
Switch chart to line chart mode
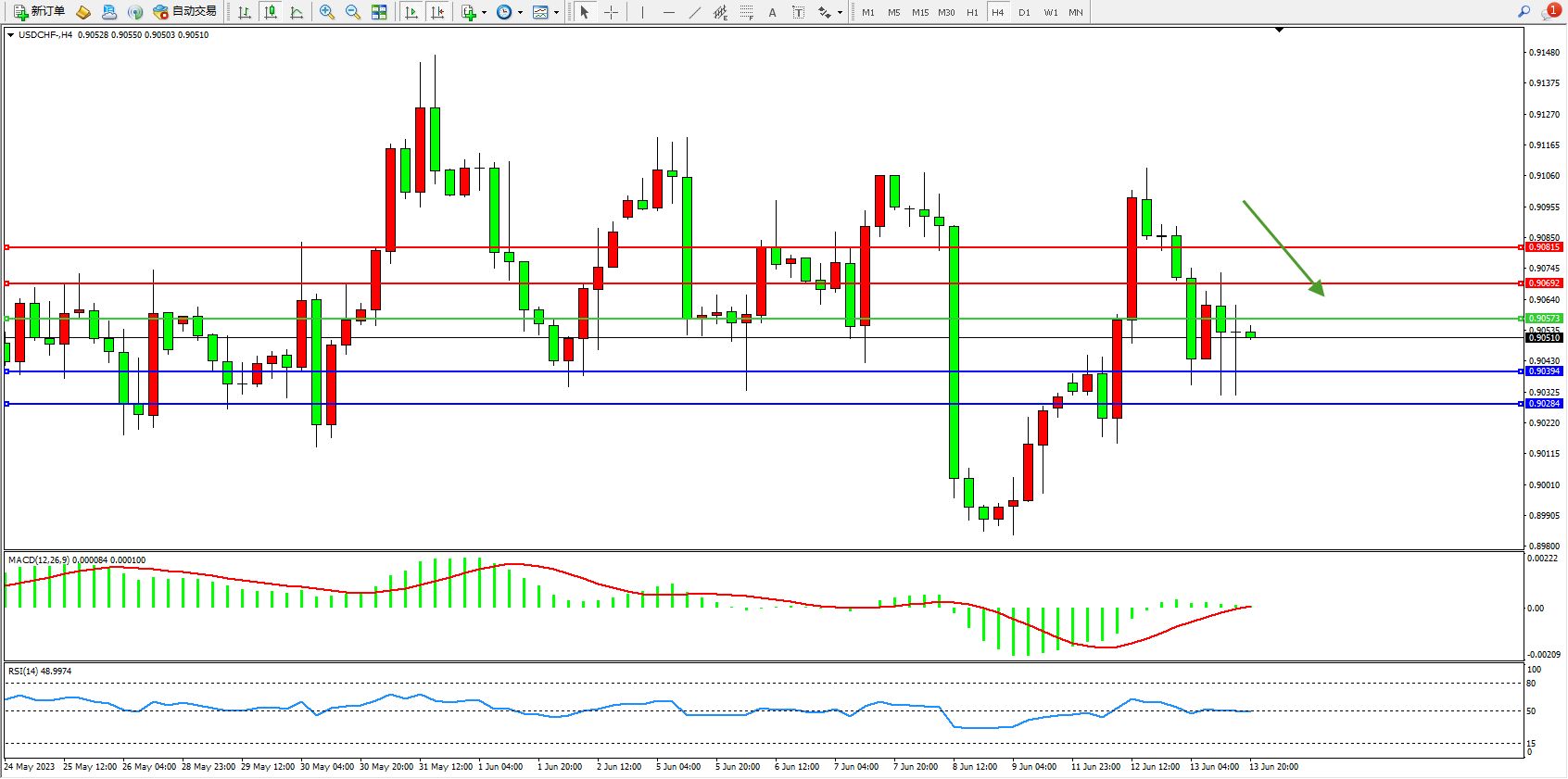point(297,12)
